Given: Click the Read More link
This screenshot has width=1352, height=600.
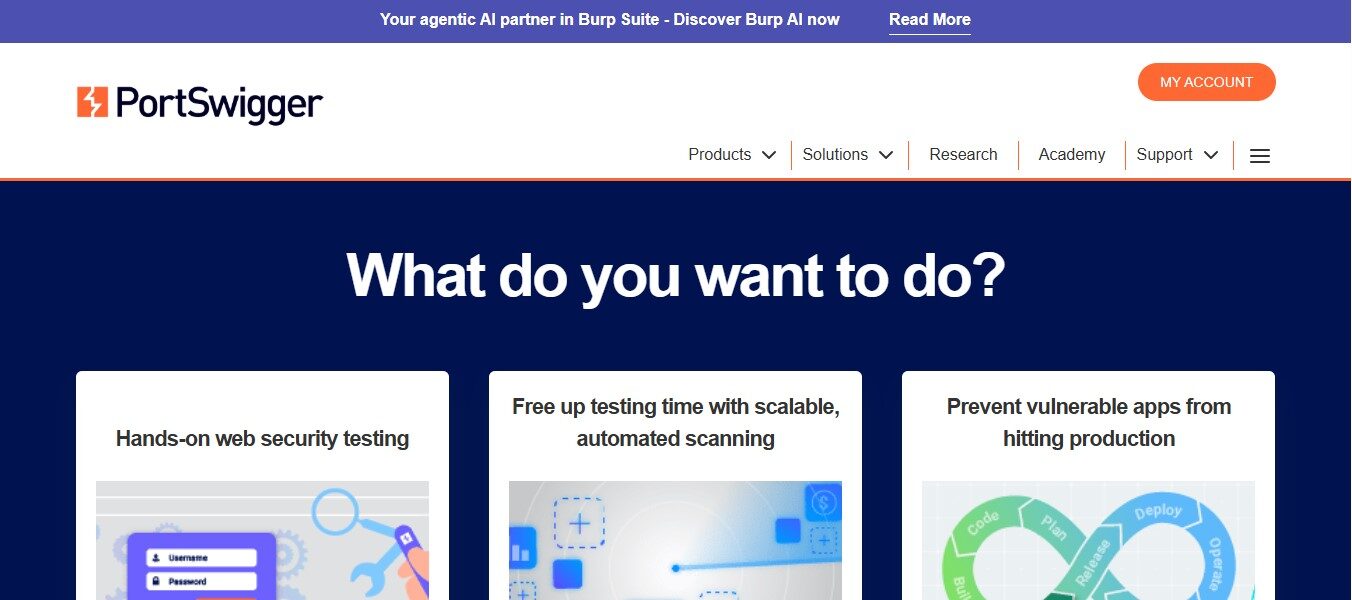Looking at the screenshot, I should [x=929, y=19].
